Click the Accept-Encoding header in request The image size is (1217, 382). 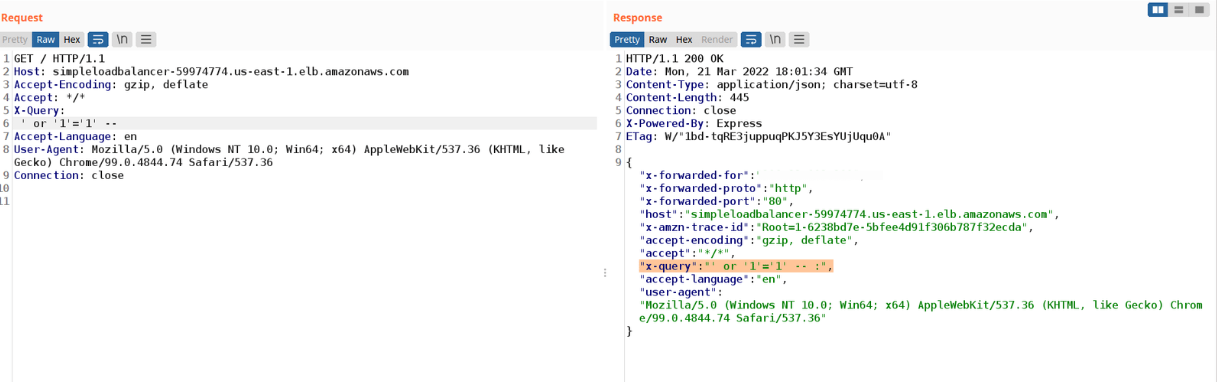tap(111, 85)
